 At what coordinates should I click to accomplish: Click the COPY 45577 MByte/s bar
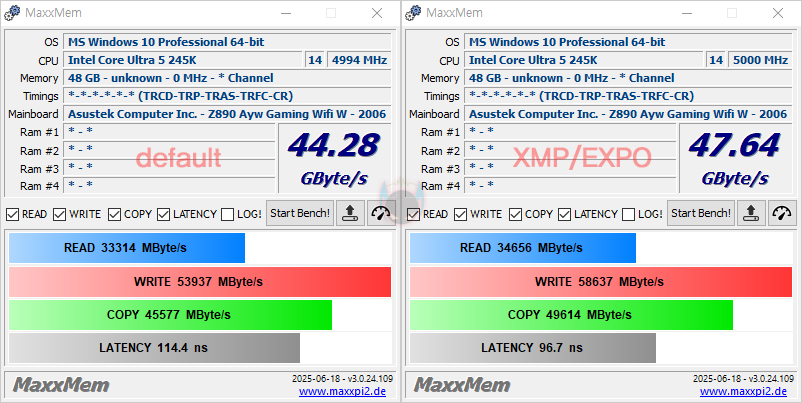170,315
